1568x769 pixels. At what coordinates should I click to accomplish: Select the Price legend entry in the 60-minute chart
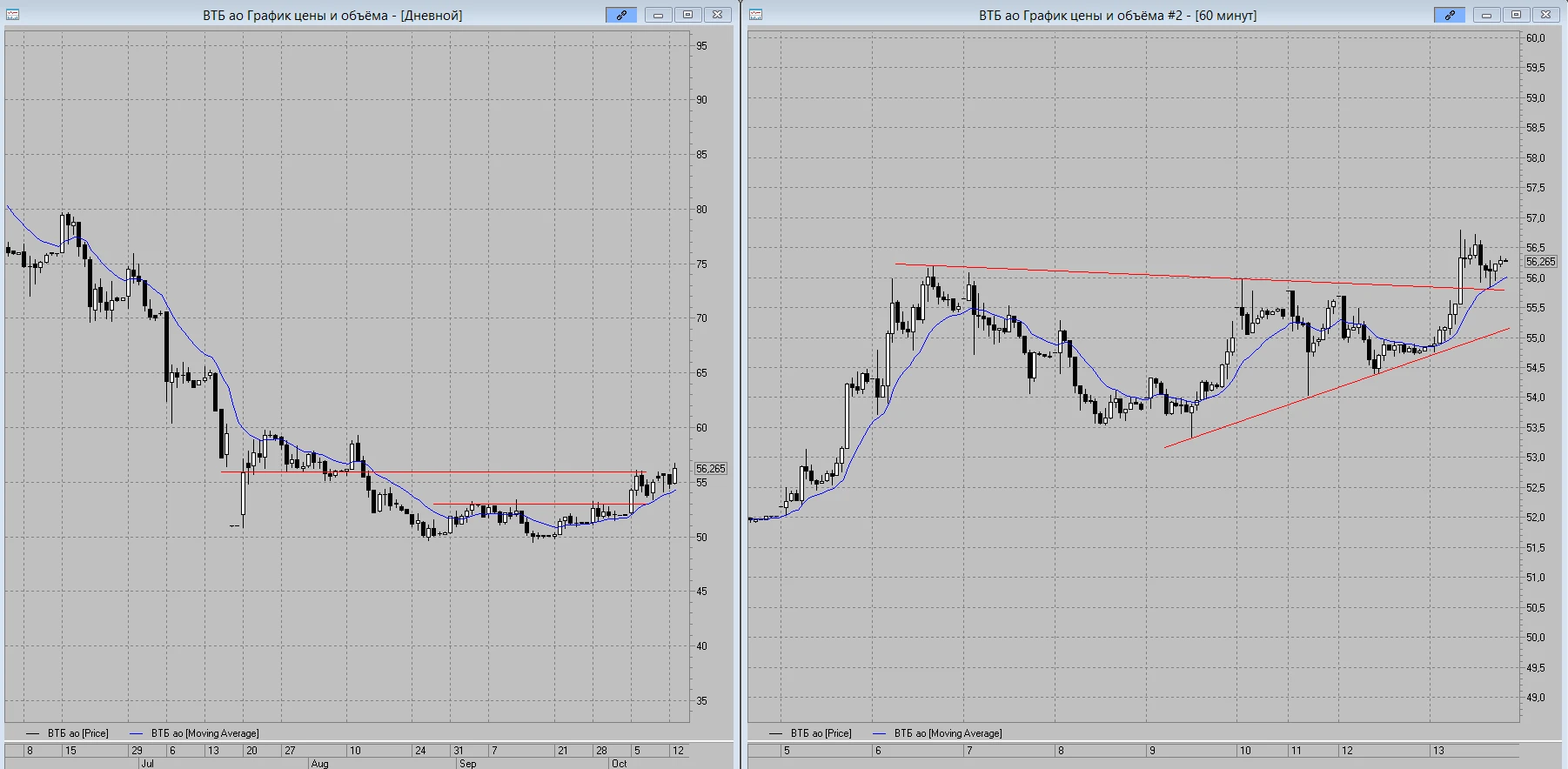click(x=811, y=733)
